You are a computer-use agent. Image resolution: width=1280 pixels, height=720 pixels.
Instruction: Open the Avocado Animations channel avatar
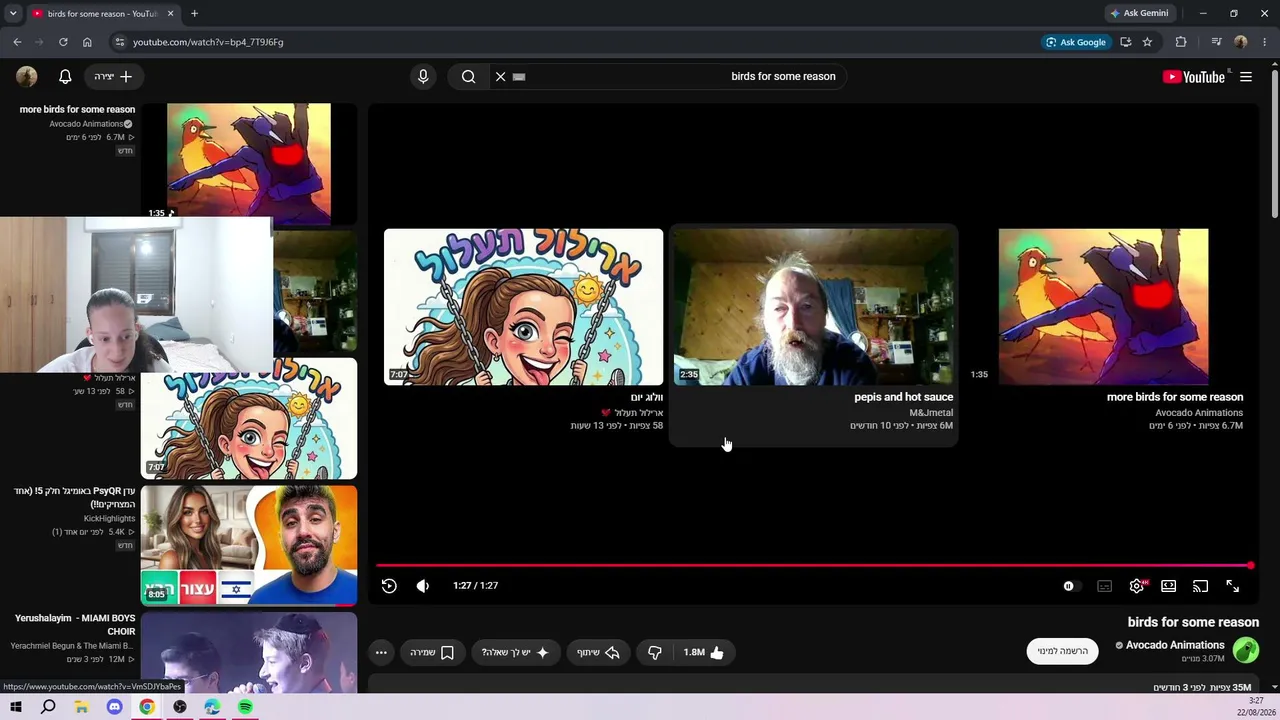pyautogui.click(x=1246, y=651)
